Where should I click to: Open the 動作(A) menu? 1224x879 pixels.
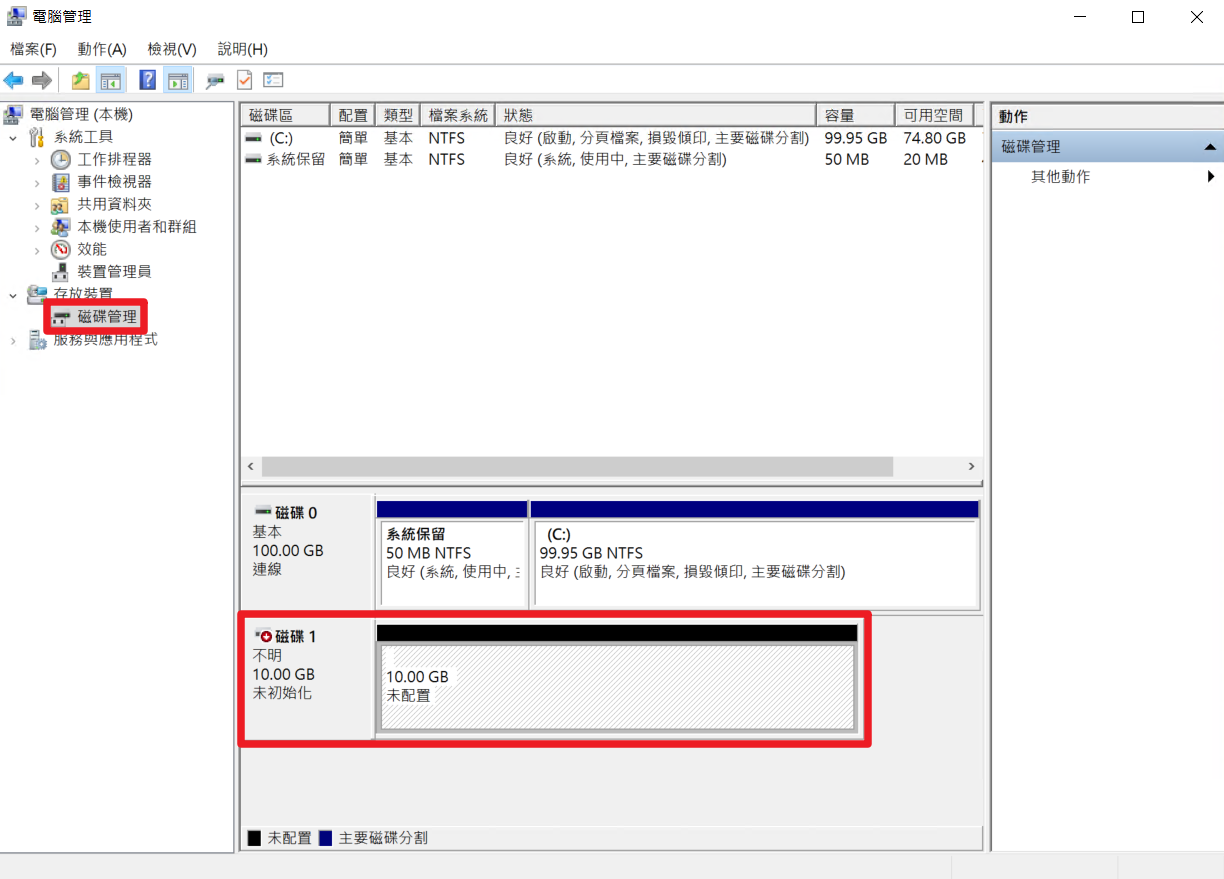(x=102, y=49)
